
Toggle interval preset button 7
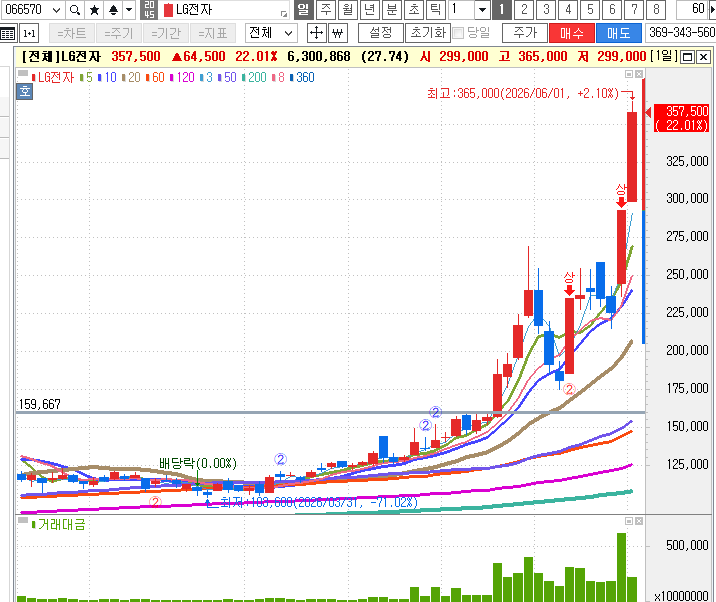634,10
